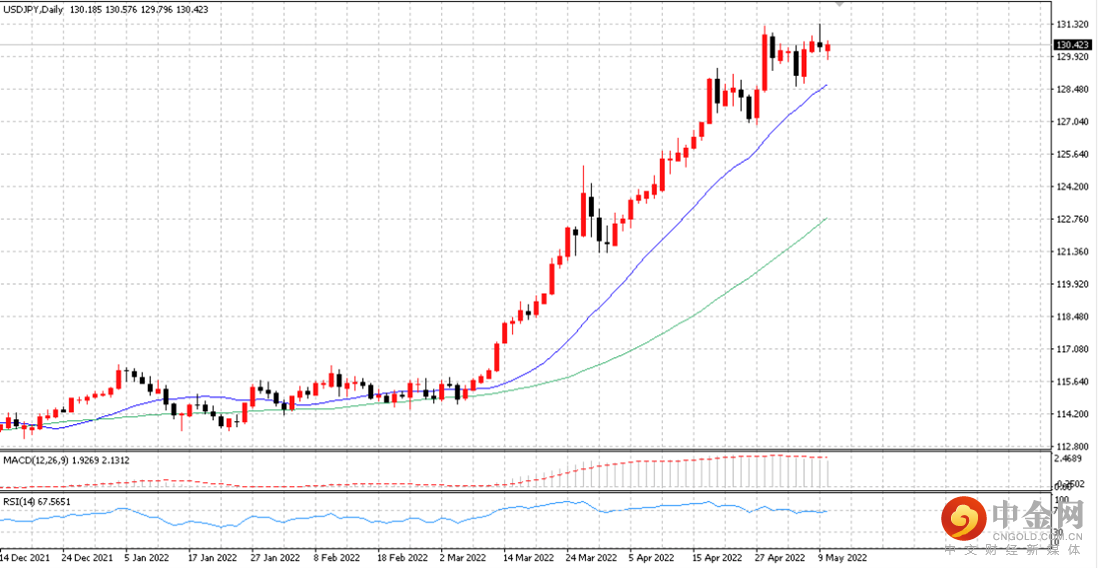1098x568 pixels.
Task: Click the 131.320 price axis label
Action: (1071, 25)
